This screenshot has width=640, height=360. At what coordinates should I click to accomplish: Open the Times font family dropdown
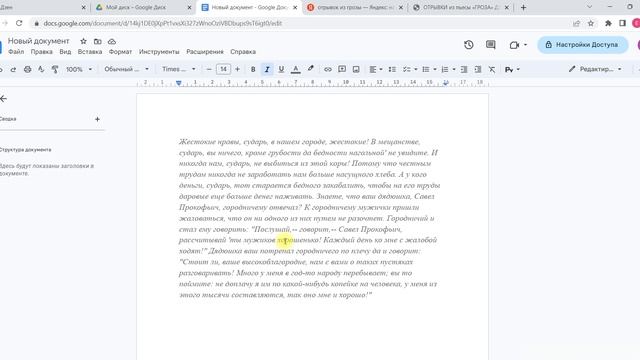click(x=179, y=69)
